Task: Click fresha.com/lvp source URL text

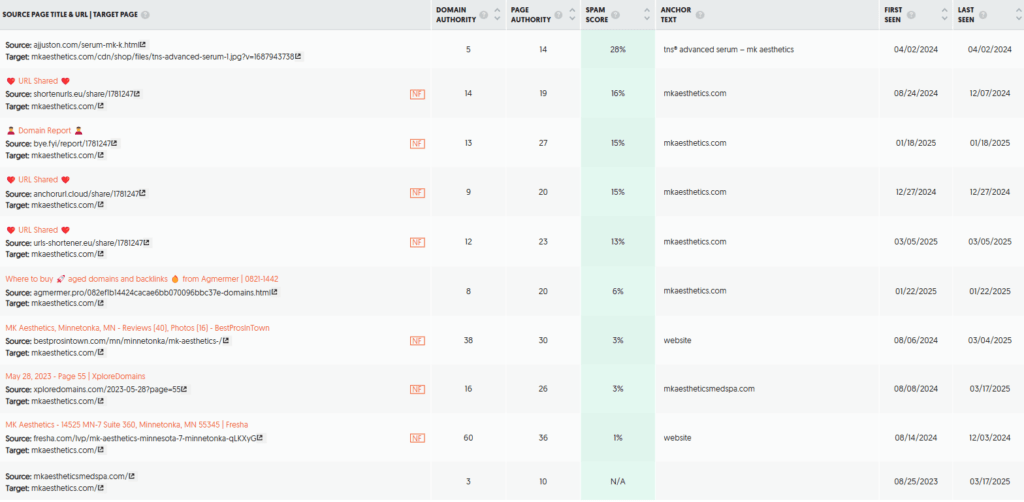Action: point(145,439)
